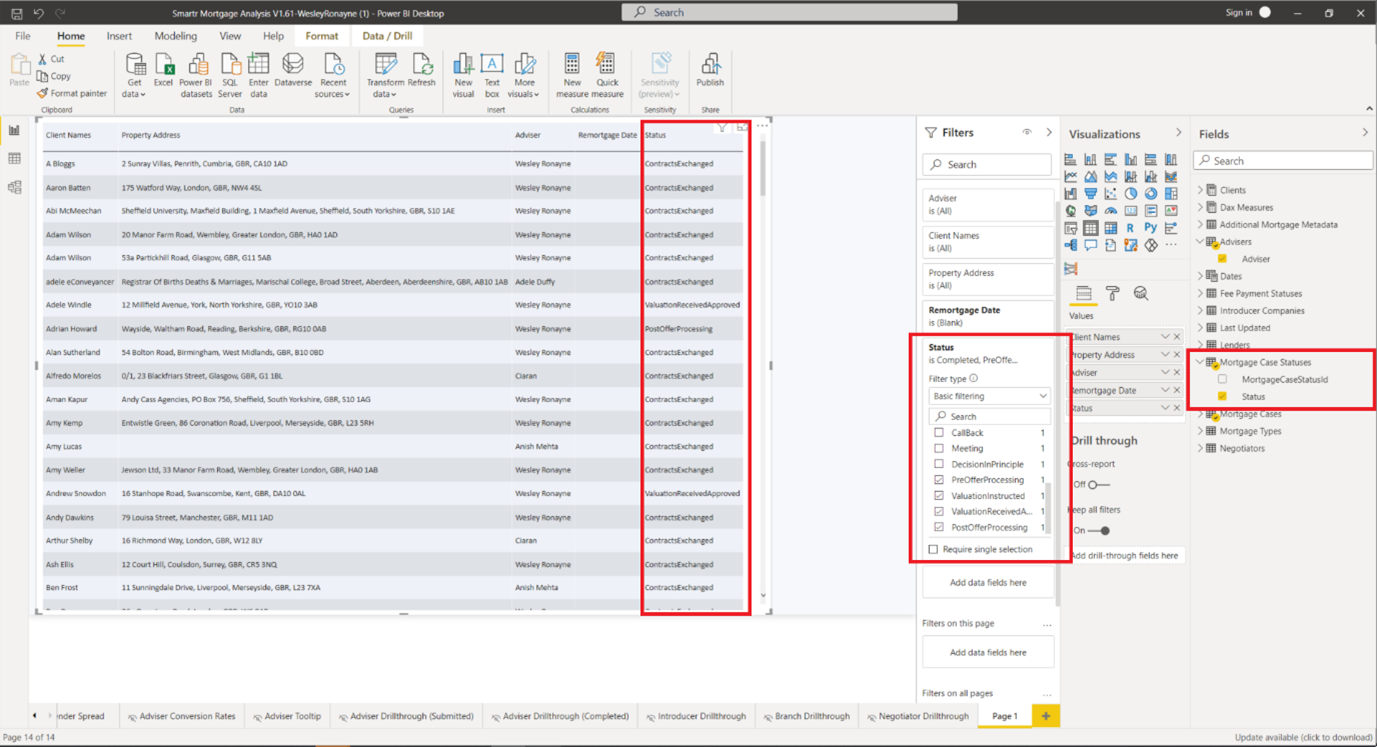
Task: Check the CallBack status filter
Action: 939,433
